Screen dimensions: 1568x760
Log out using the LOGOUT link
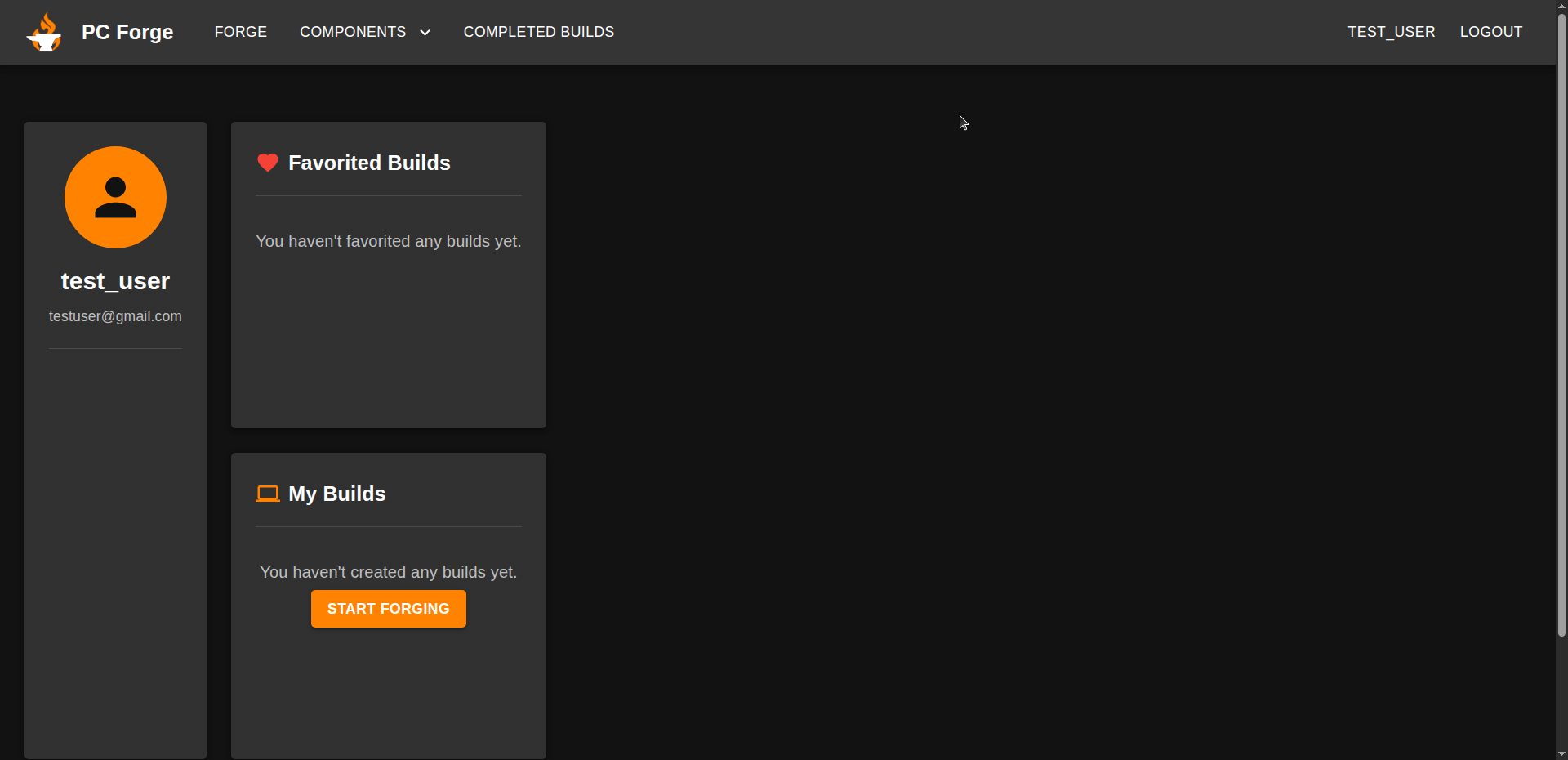coord(1490,32)
